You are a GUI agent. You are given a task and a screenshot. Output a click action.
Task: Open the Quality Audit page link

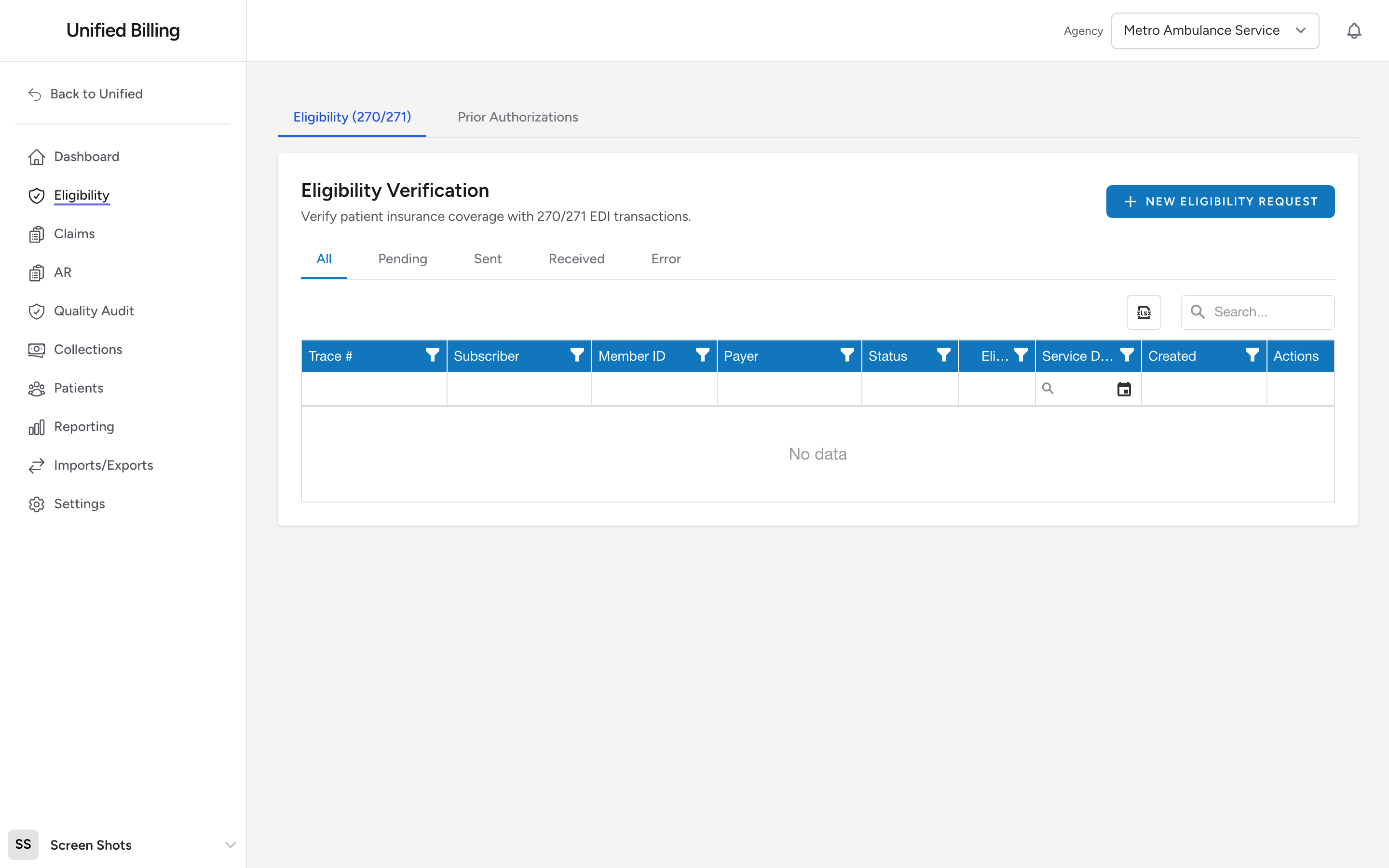point(94,311)
